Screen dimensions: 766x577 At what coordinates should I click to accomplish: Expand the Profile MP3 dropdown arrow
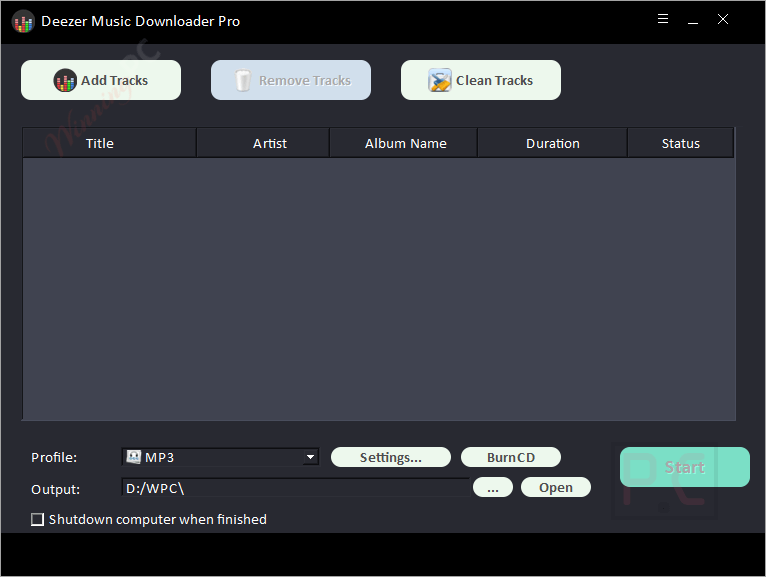coord(310,457)
